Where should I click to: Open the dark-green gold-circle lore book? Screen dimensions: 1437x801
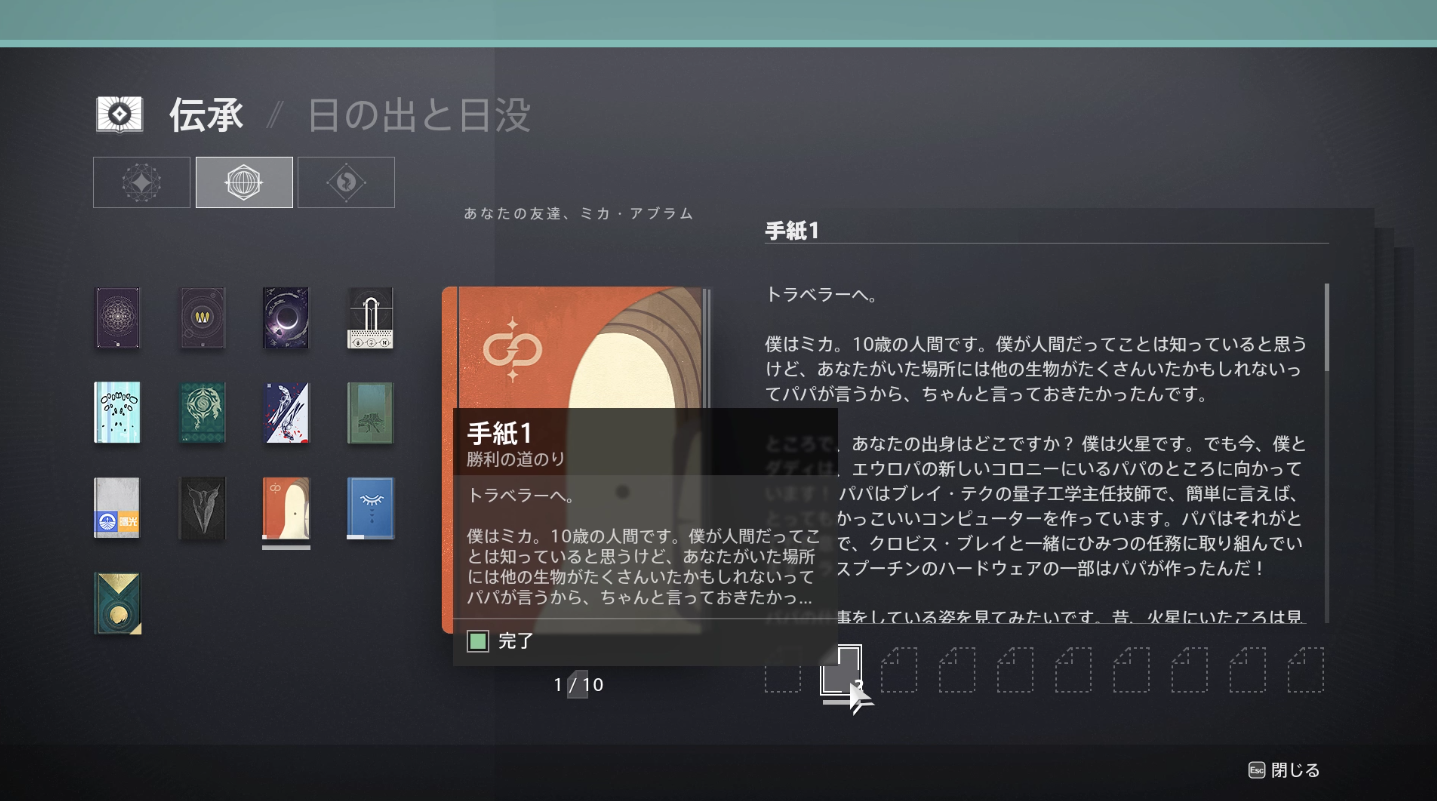tap(117, 603)
